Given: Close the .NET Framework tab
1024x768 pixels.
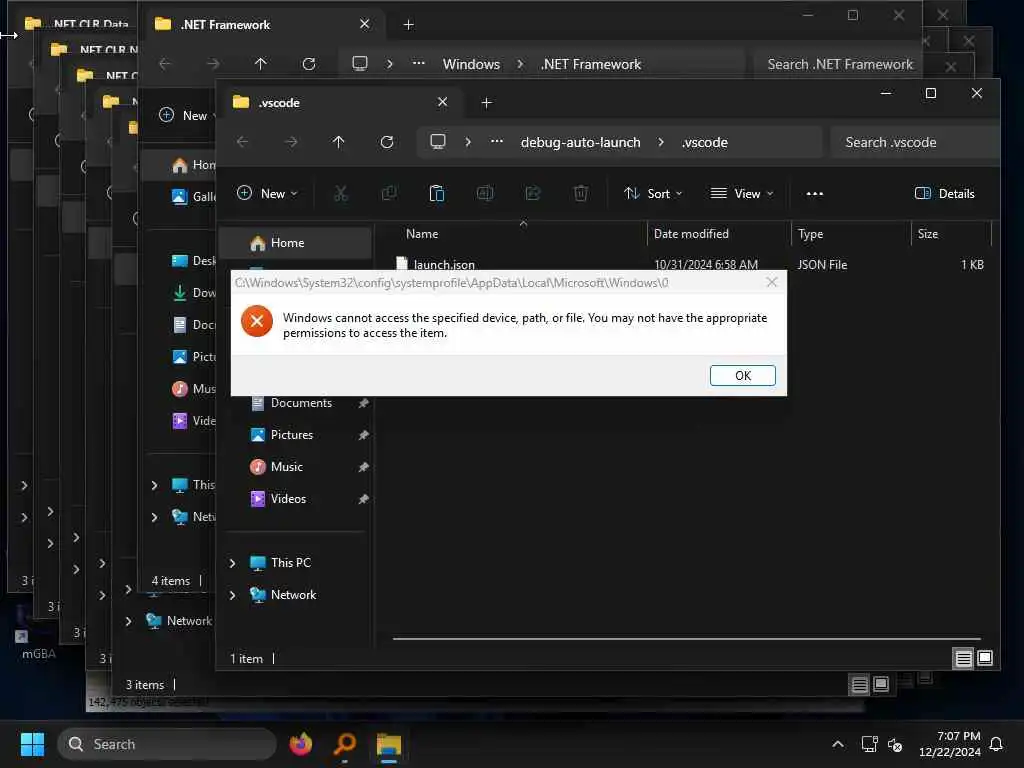Looking at the screenshot, I should point(364,24).
